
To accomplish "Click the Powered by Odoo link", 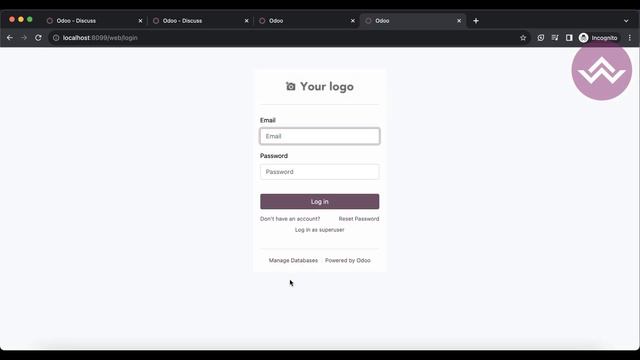I will click(x=348, y=260).
